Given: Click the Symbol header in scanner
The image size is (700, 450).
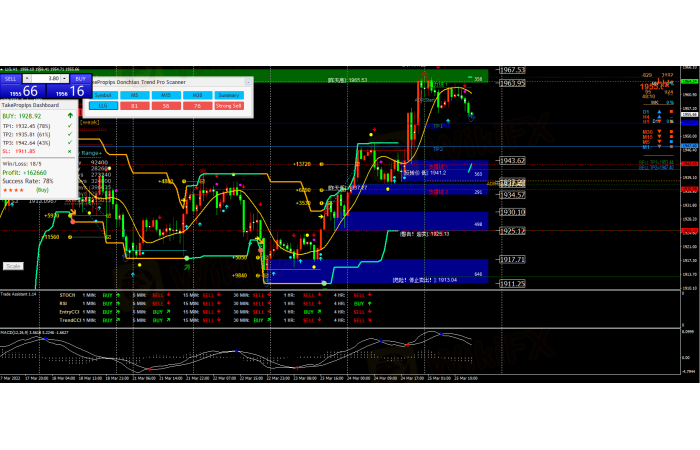Looking at the screenshot, I should [104, 94].
